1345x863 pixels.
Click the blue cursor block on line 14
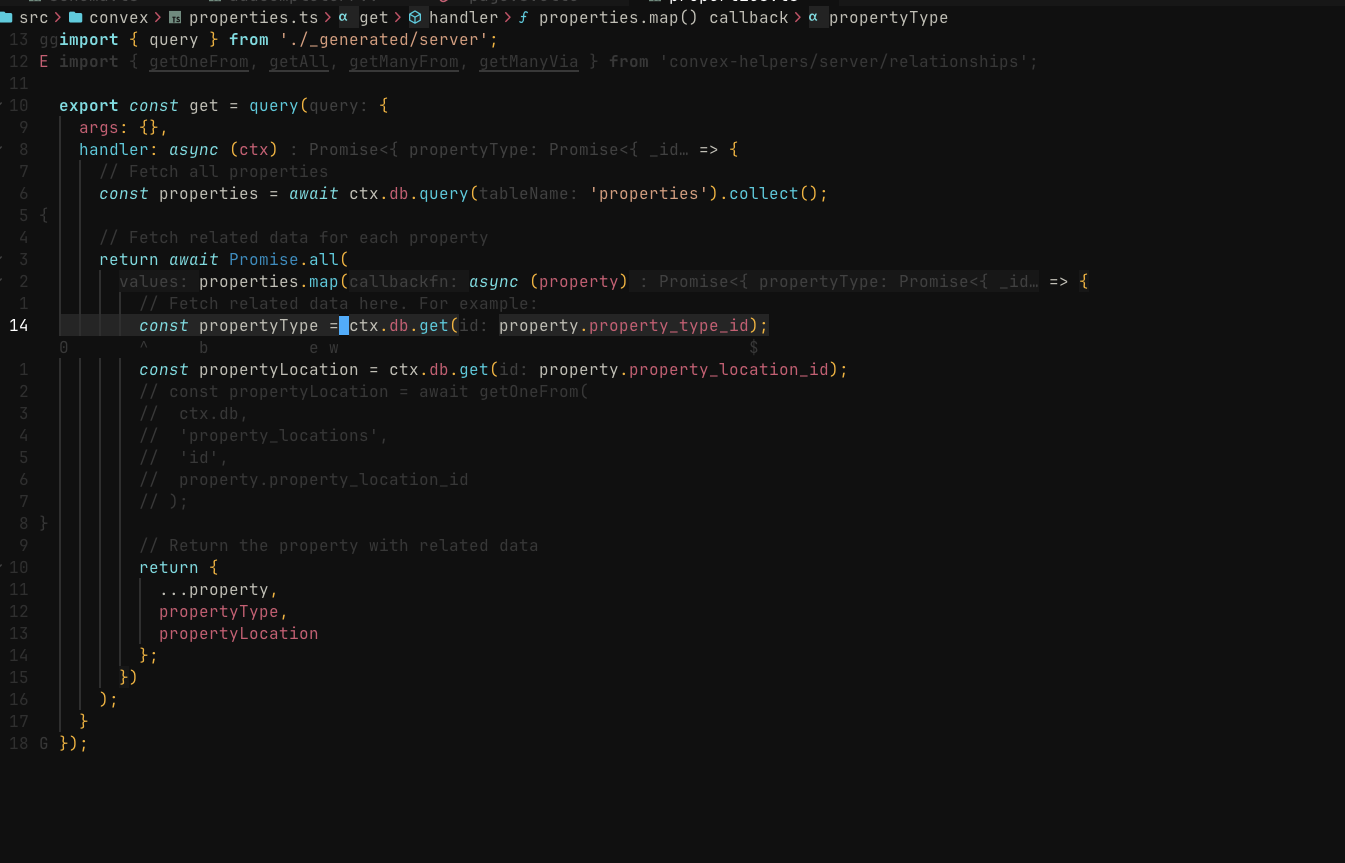tap(344, 325)
